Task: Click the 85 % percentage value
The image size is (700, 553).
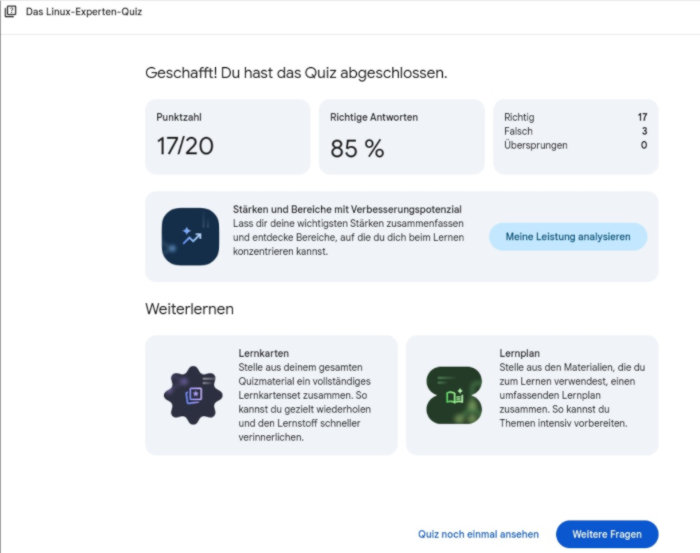Action: point(357,148)
